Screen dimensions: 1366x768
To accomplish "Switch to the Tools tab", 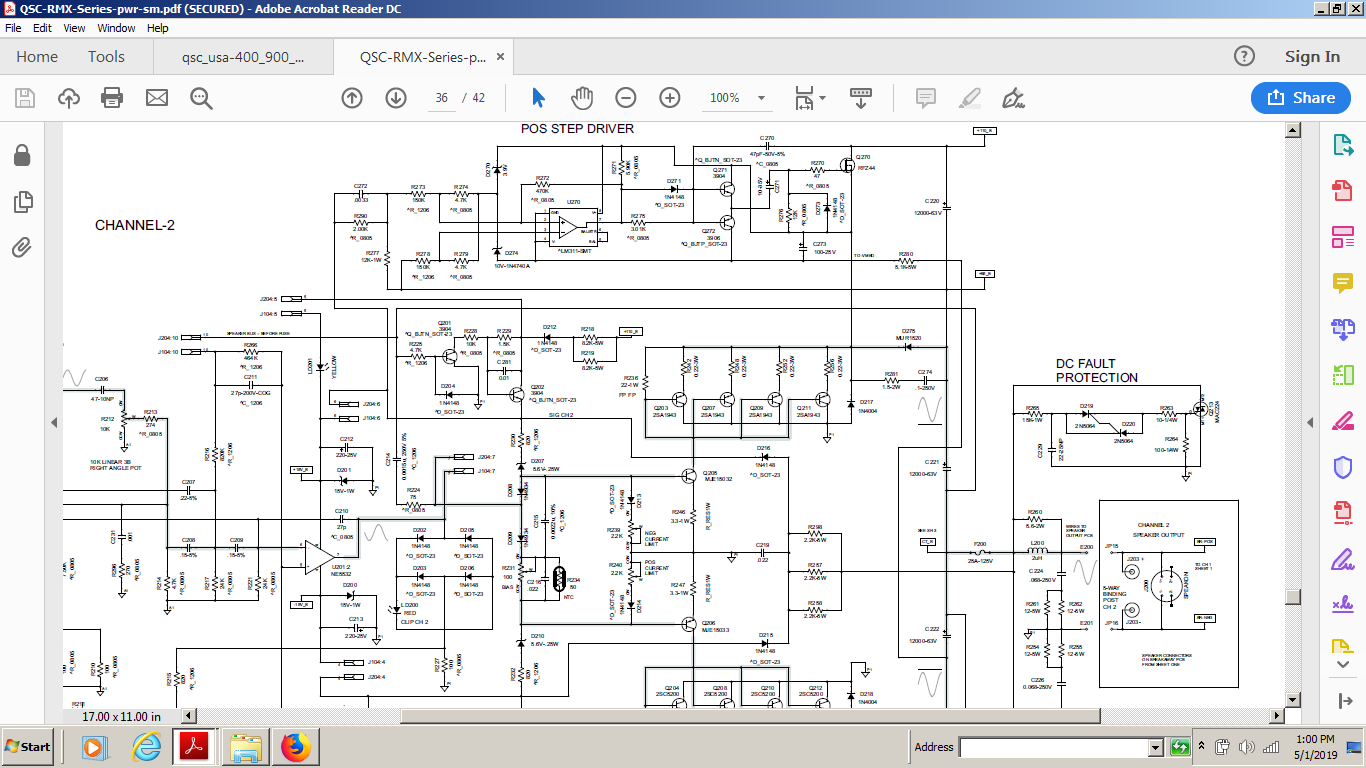I will (106, 57).
